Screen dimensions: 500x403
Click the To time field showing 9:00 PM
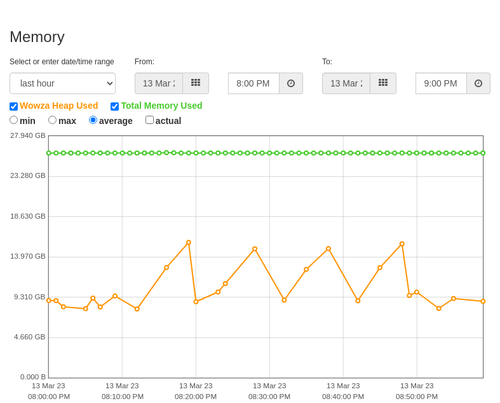point(441,83)
